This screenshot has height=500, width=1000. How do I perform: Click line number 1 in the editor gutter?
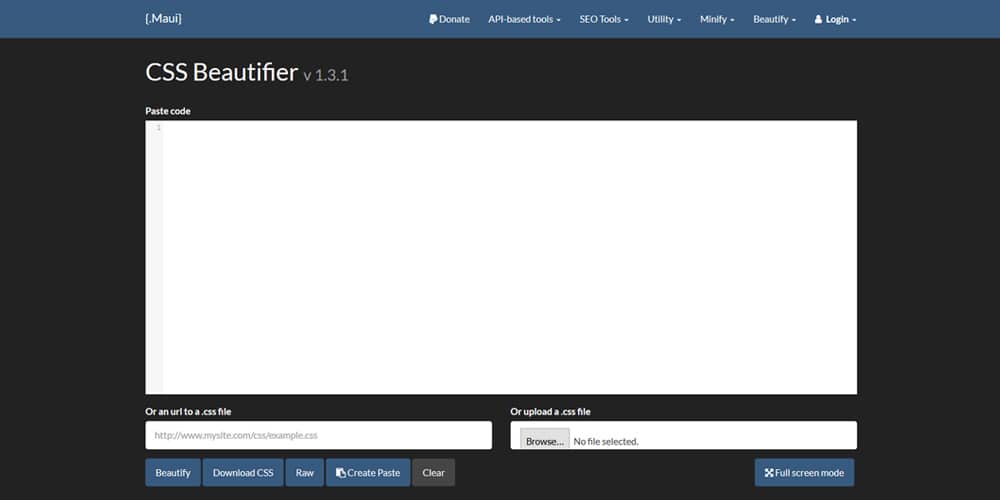[x=158, y=128]
